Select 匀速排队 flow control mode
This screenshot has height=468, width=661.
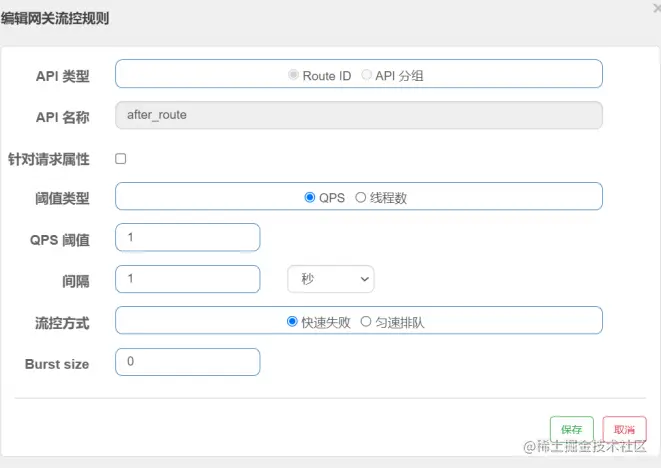366,322
